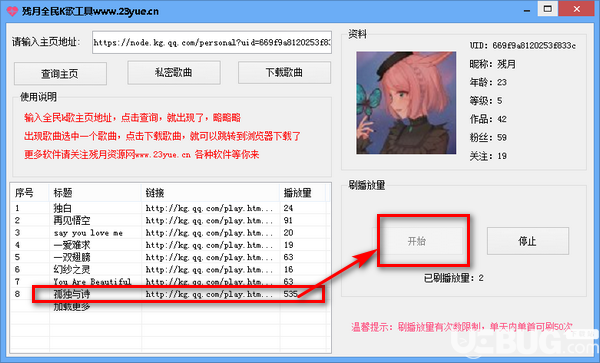Select the song row 独白

coord(170,208)
